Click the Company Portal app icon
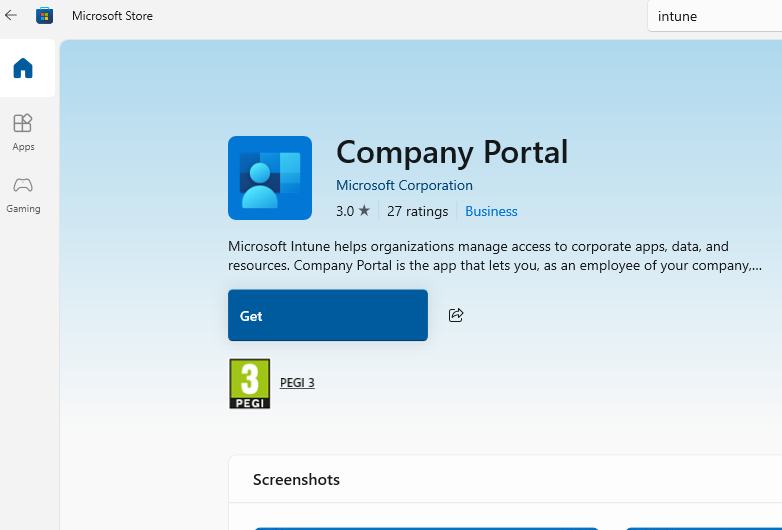The width and height of the screenshot is (782, 530). pyautogui.click(x=270, y=178)
